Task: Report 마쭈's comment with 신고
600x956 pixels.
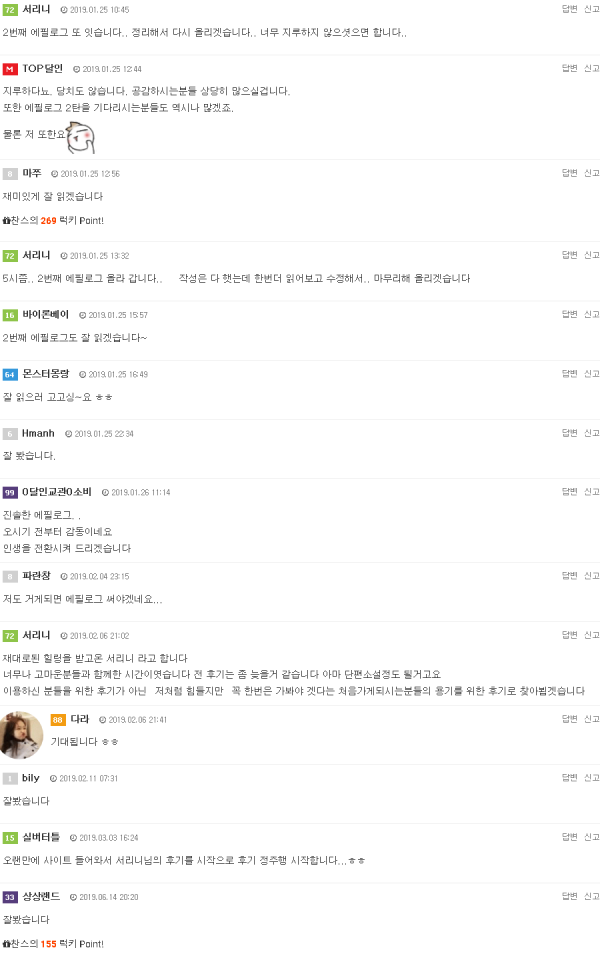Action: [591, 173]
